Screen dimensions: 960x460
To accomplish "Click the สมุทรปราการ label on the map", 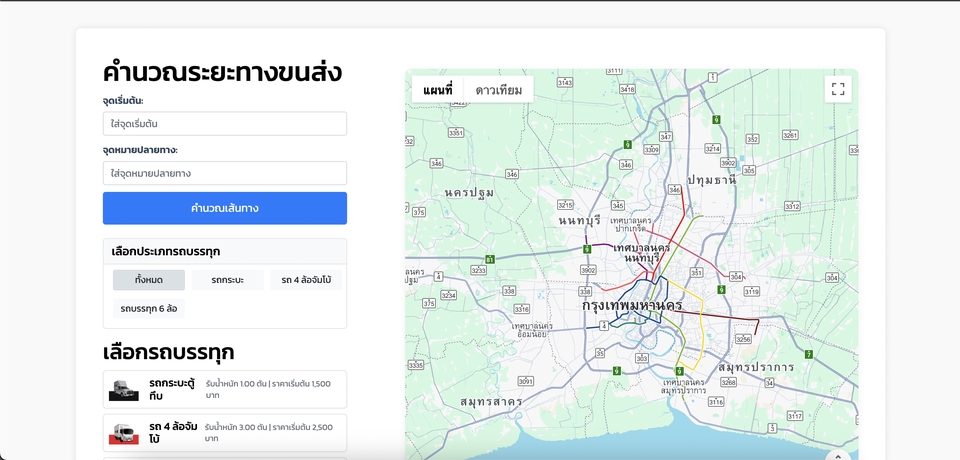I will pos(756,367).
